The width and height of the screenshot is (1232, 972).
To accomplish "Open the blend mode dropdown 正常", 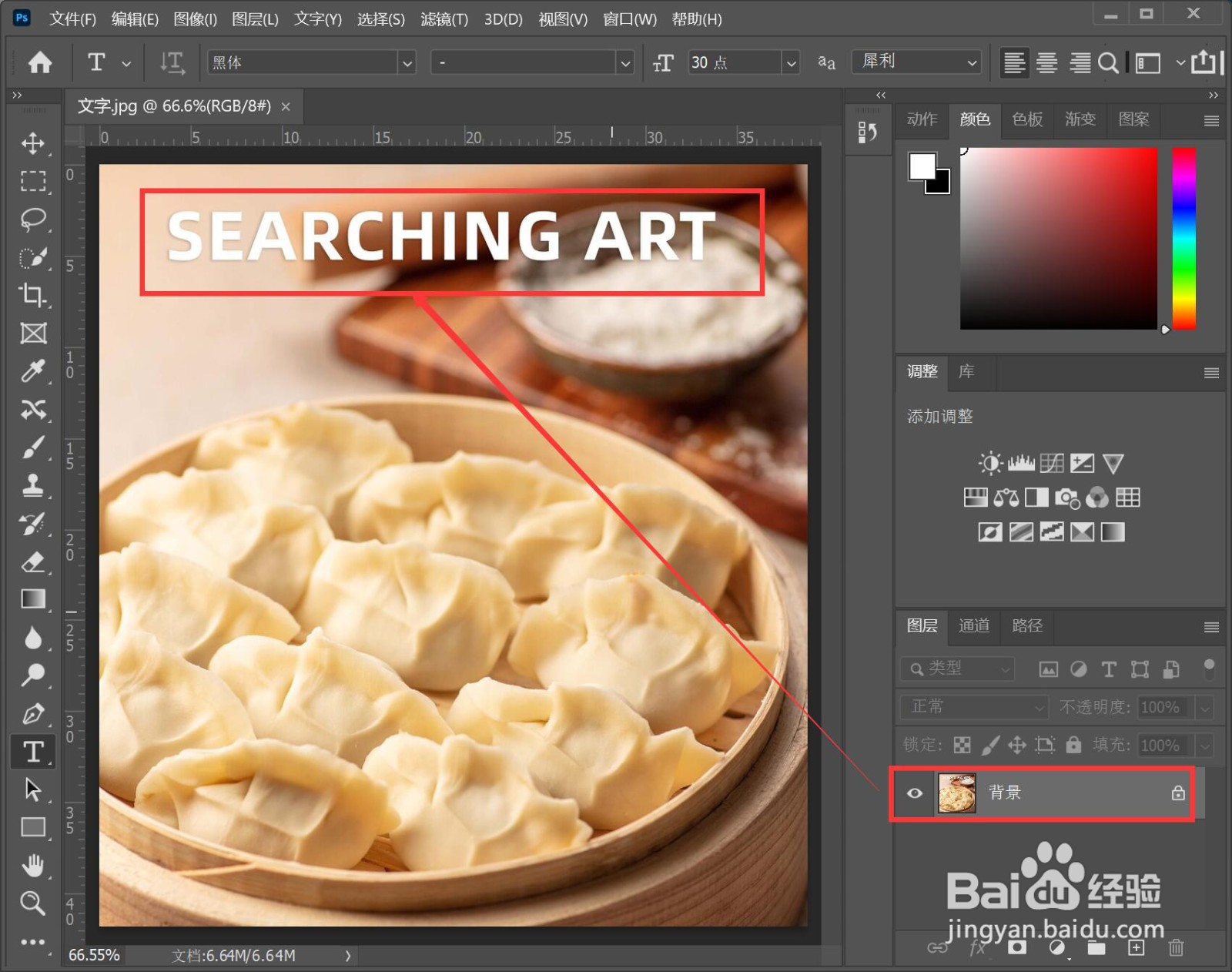I will 974,706.
